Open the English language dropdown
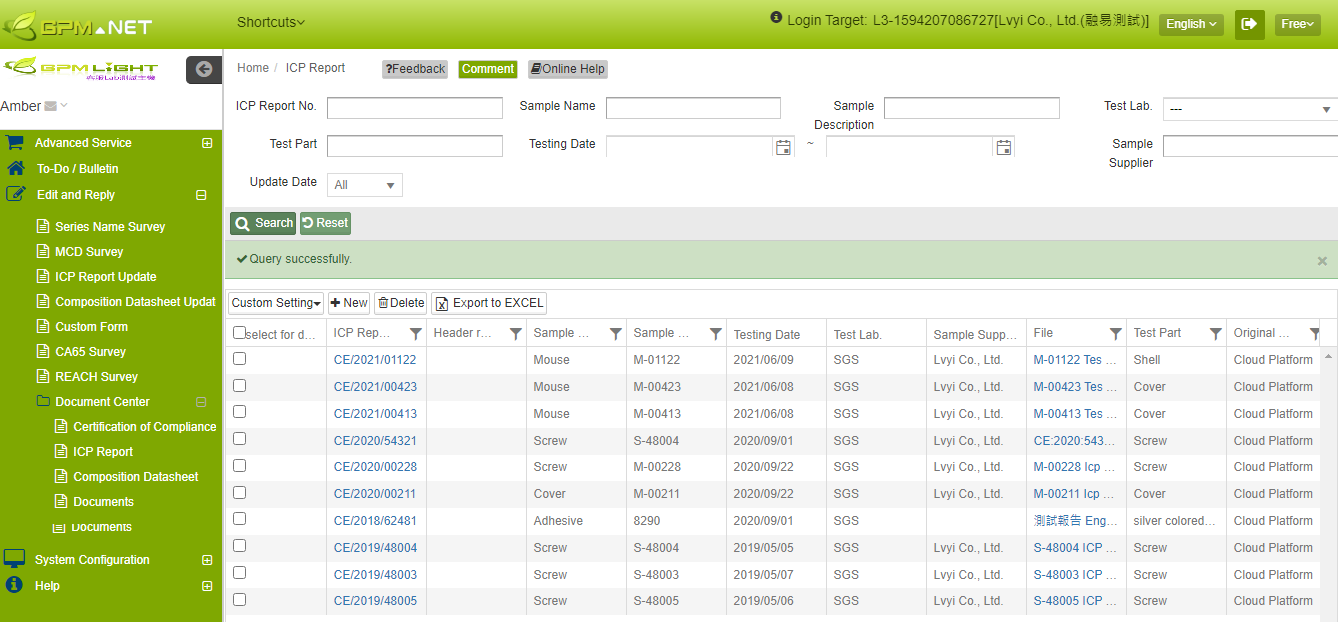 click(x=1191, y=24)
